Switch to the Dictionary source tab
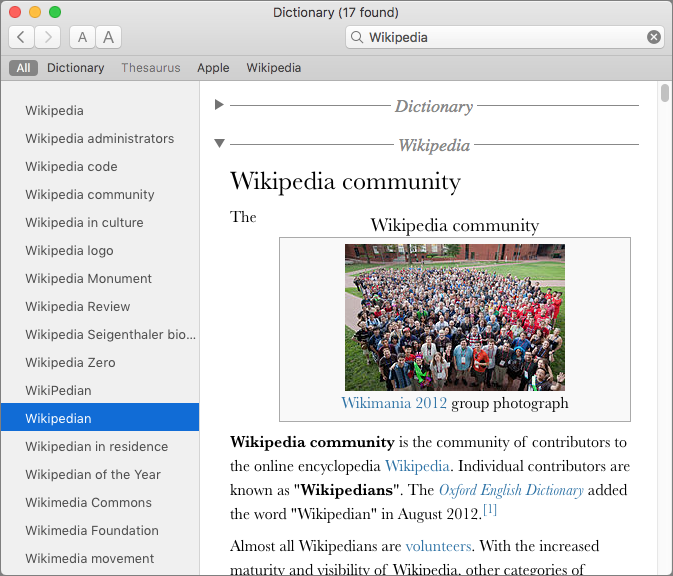This screenshot has height=576, width=673. (x=76, y=68)
